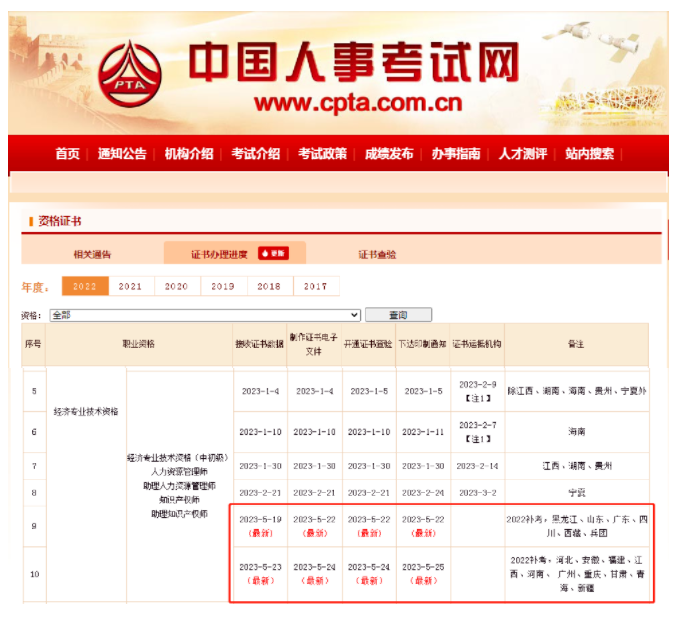Click the 备注 column header
This screenshot has height=618, width=681.
point(576,344)
